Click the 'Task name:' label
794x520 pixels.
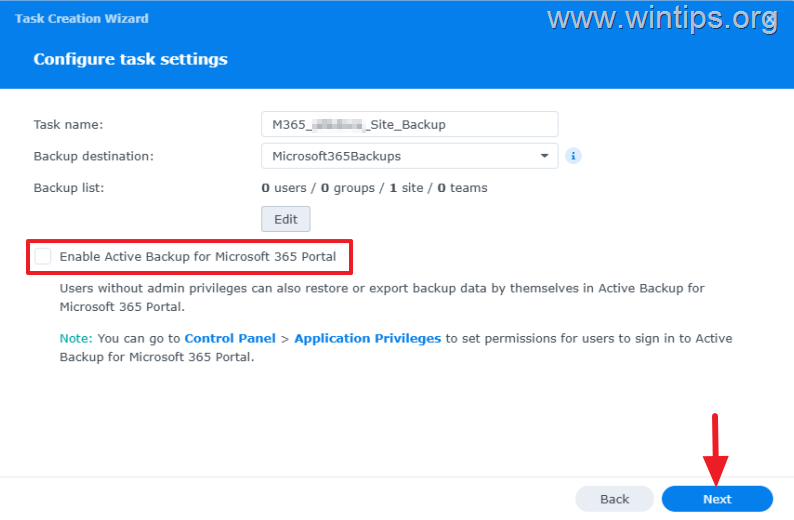pos(68,125)
